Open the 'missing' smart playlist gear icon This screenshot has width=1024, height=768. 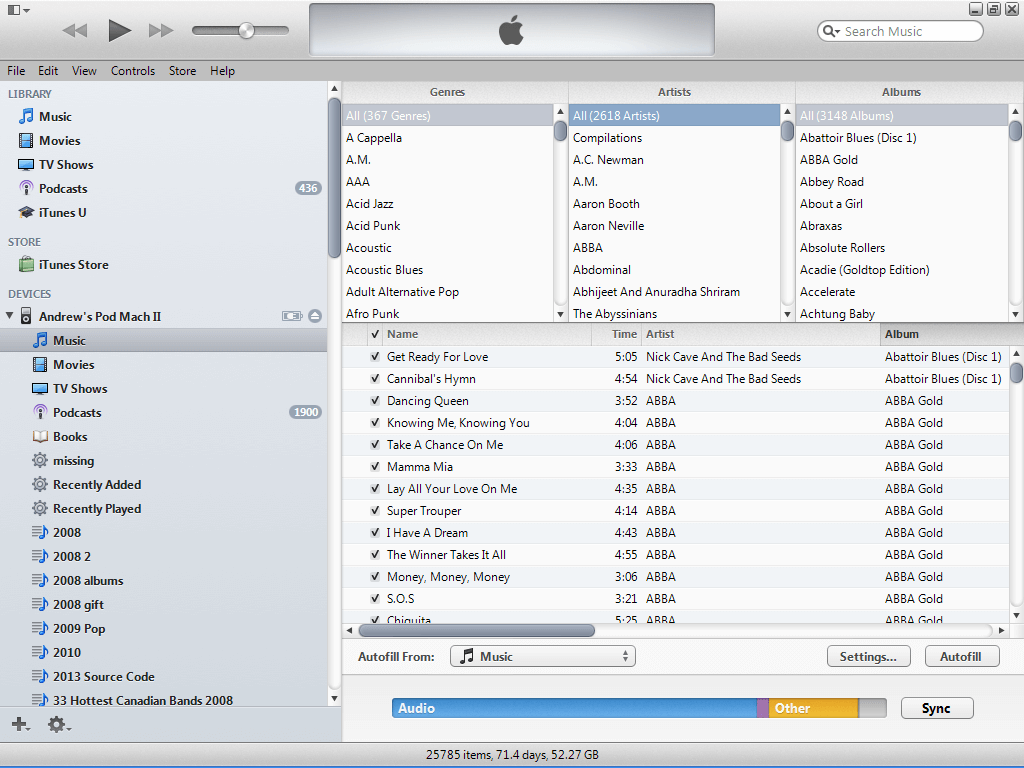pos(40,460)
